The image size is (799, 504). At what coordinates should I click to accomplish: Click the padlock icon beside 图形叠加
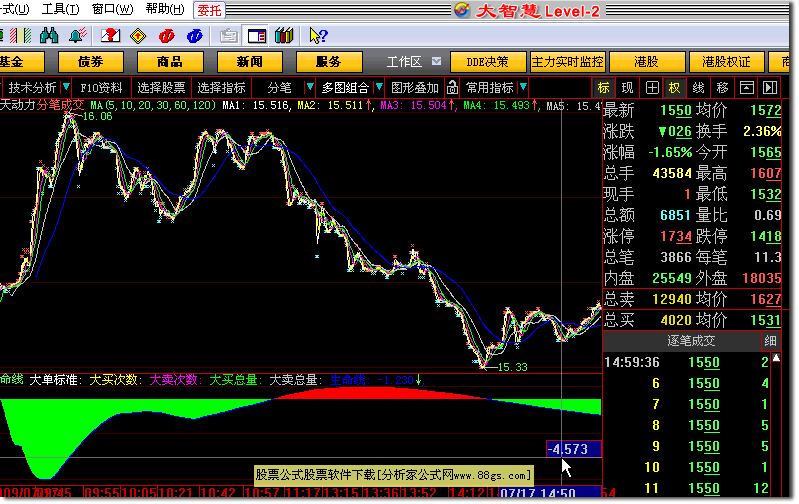(x=452, y=88)
